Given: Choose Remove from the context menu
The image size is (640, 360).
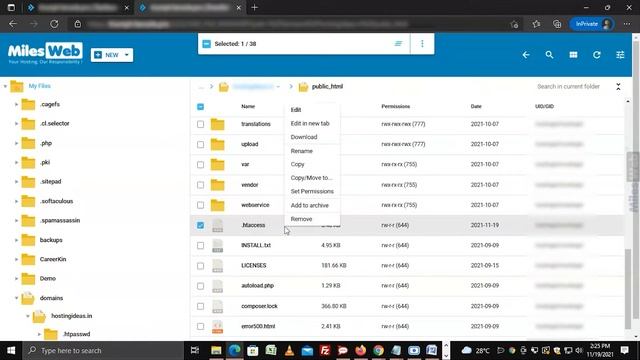Looking at the screenshot, I should [301, 219].
